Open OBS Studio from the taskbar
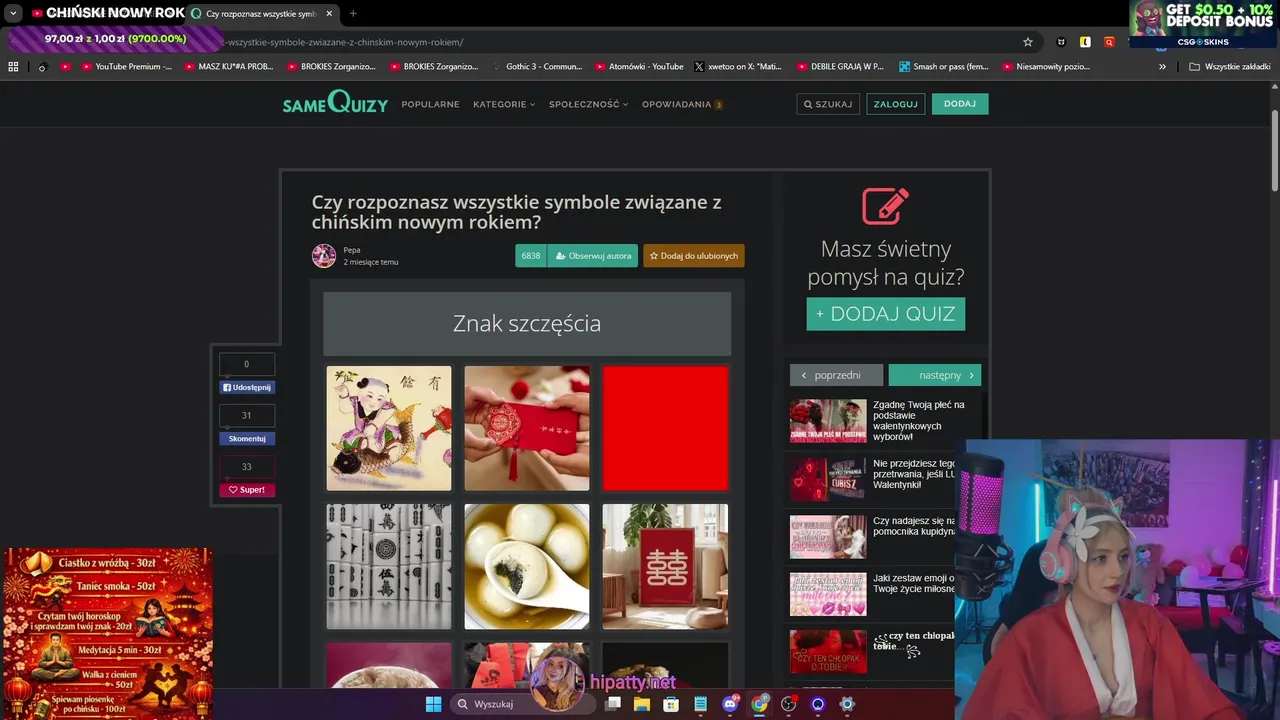 pyautogui.click(x=789, y=704)
